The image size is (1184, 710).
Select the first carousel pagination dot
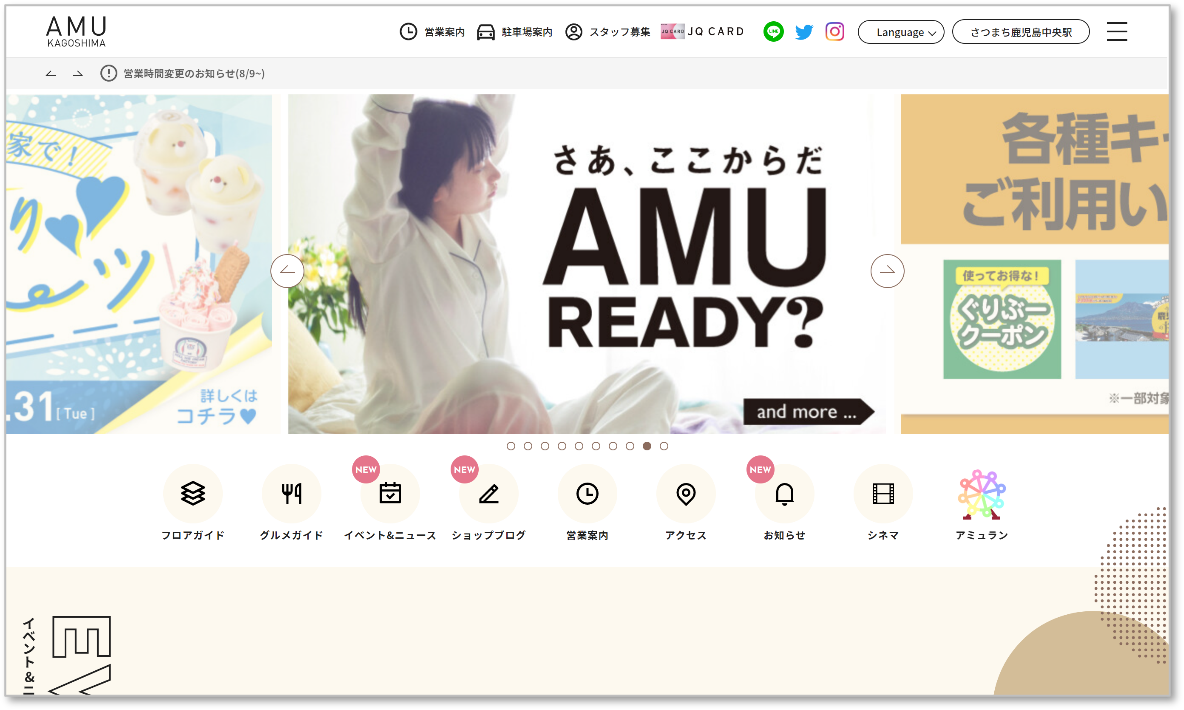pyautogui.click(x=511, y=446)
